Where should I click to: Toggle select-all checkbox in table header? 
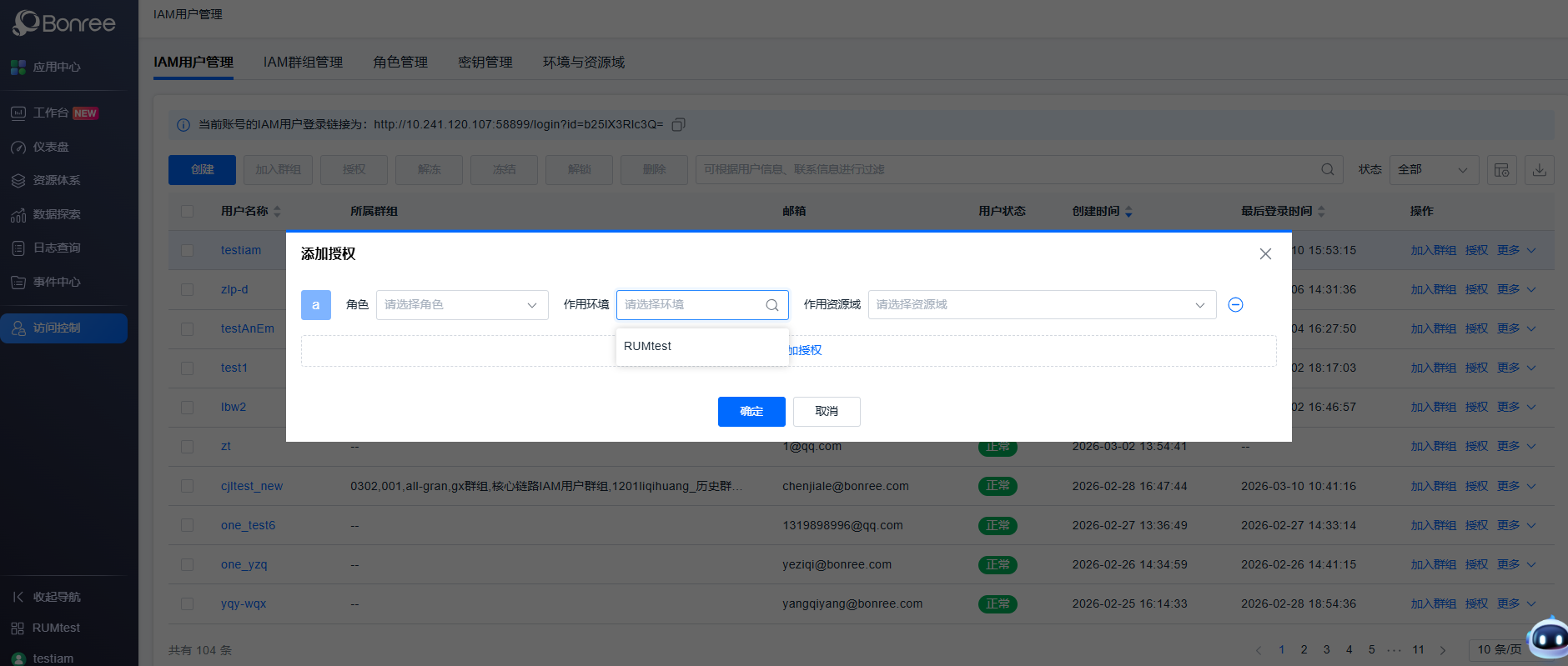(187, 212)
